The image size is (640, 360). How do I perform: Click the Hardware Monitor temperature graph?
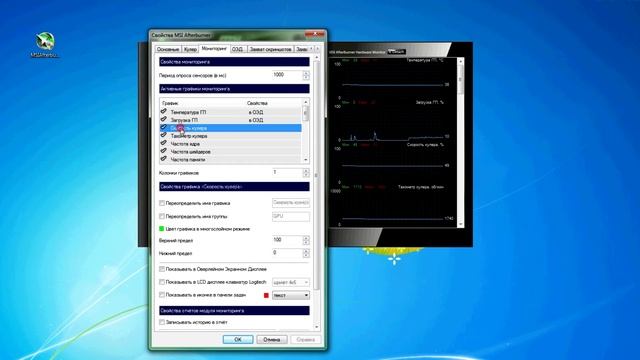[x=392, y=80]
